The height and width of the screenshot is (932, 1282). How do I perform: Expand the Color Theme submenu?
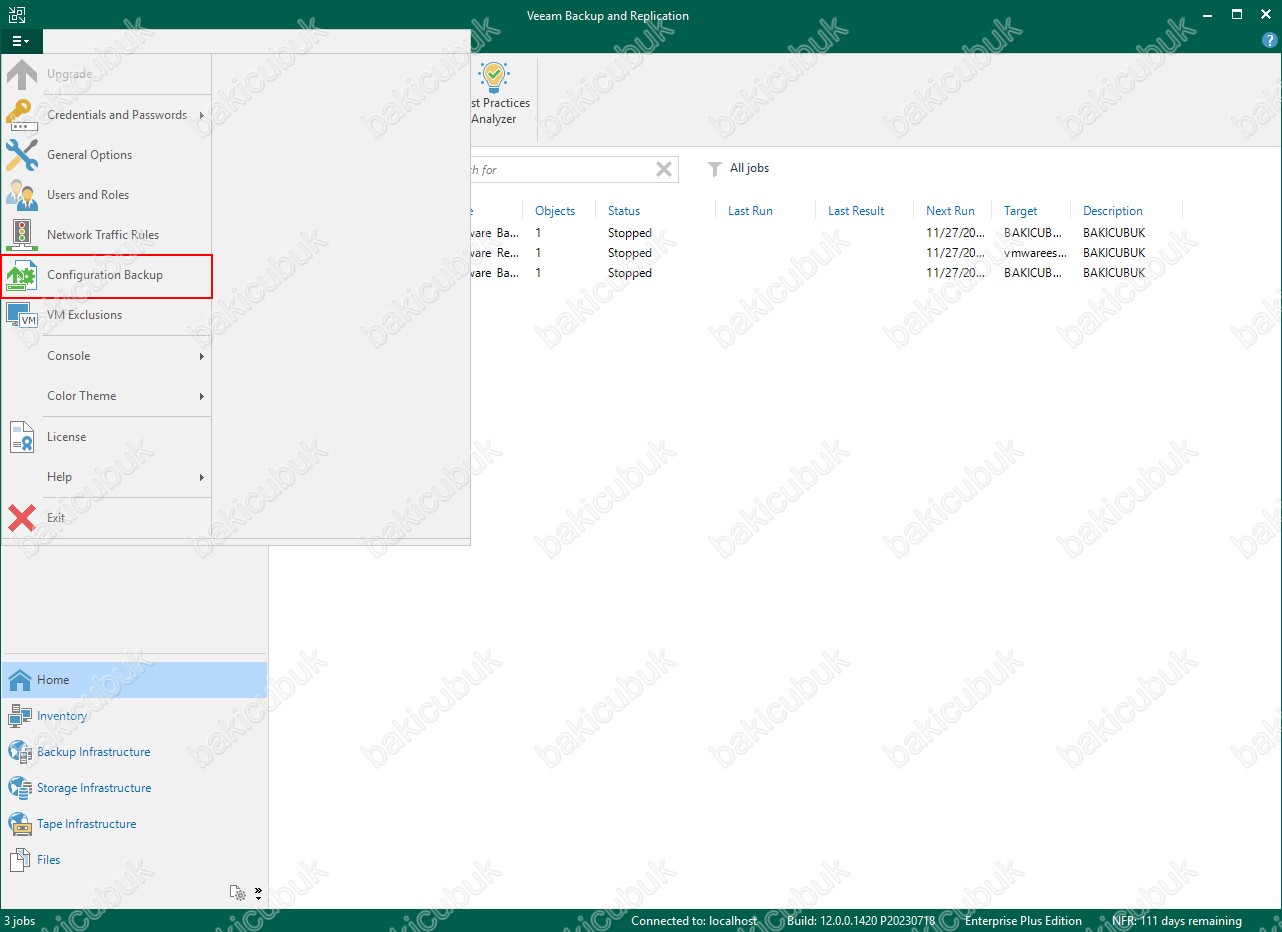pyautogui.click(x=106, y=396)
